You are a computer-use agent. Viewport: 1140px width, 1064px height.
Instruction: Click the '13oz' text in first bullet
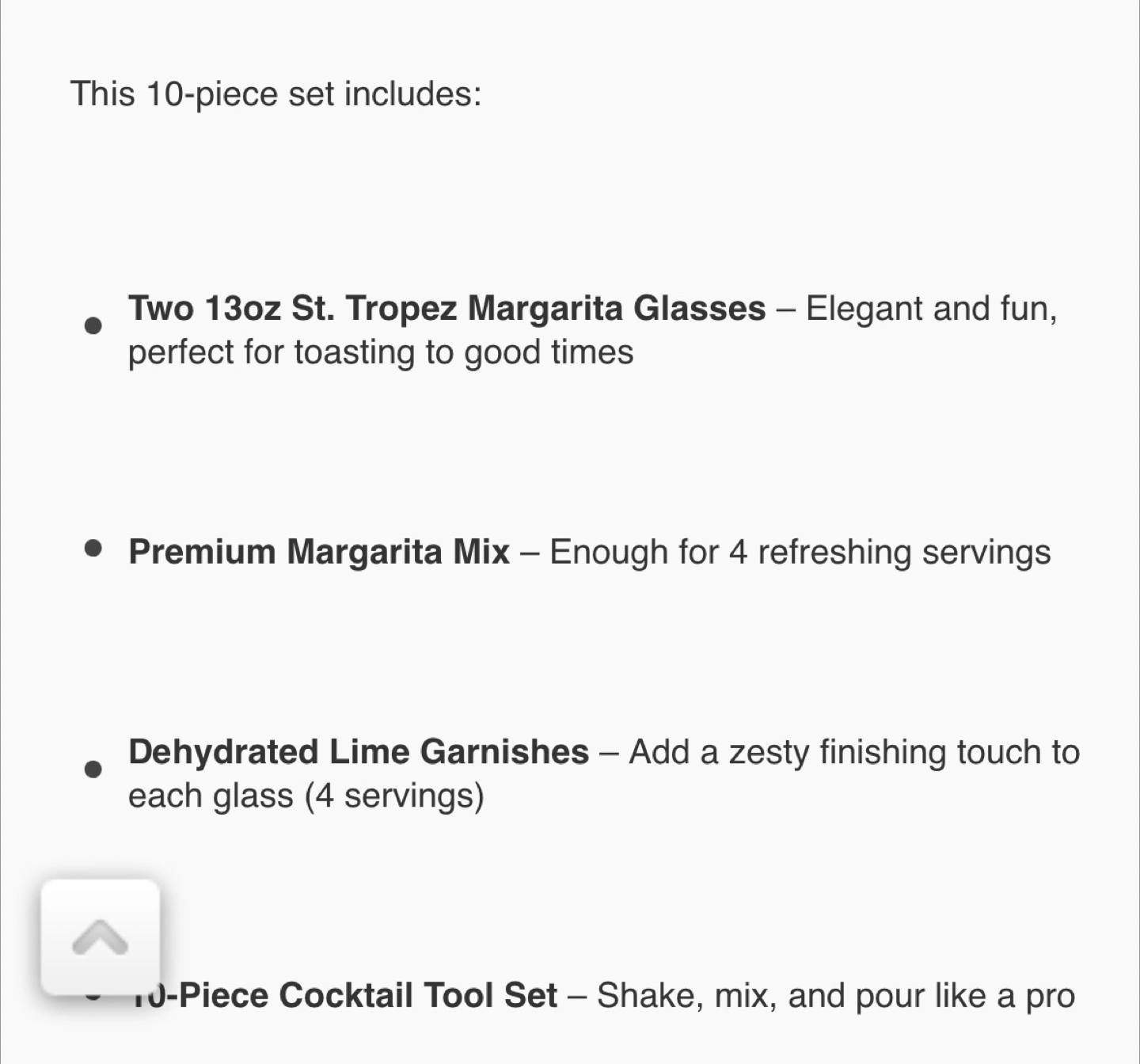click(241, 309)
